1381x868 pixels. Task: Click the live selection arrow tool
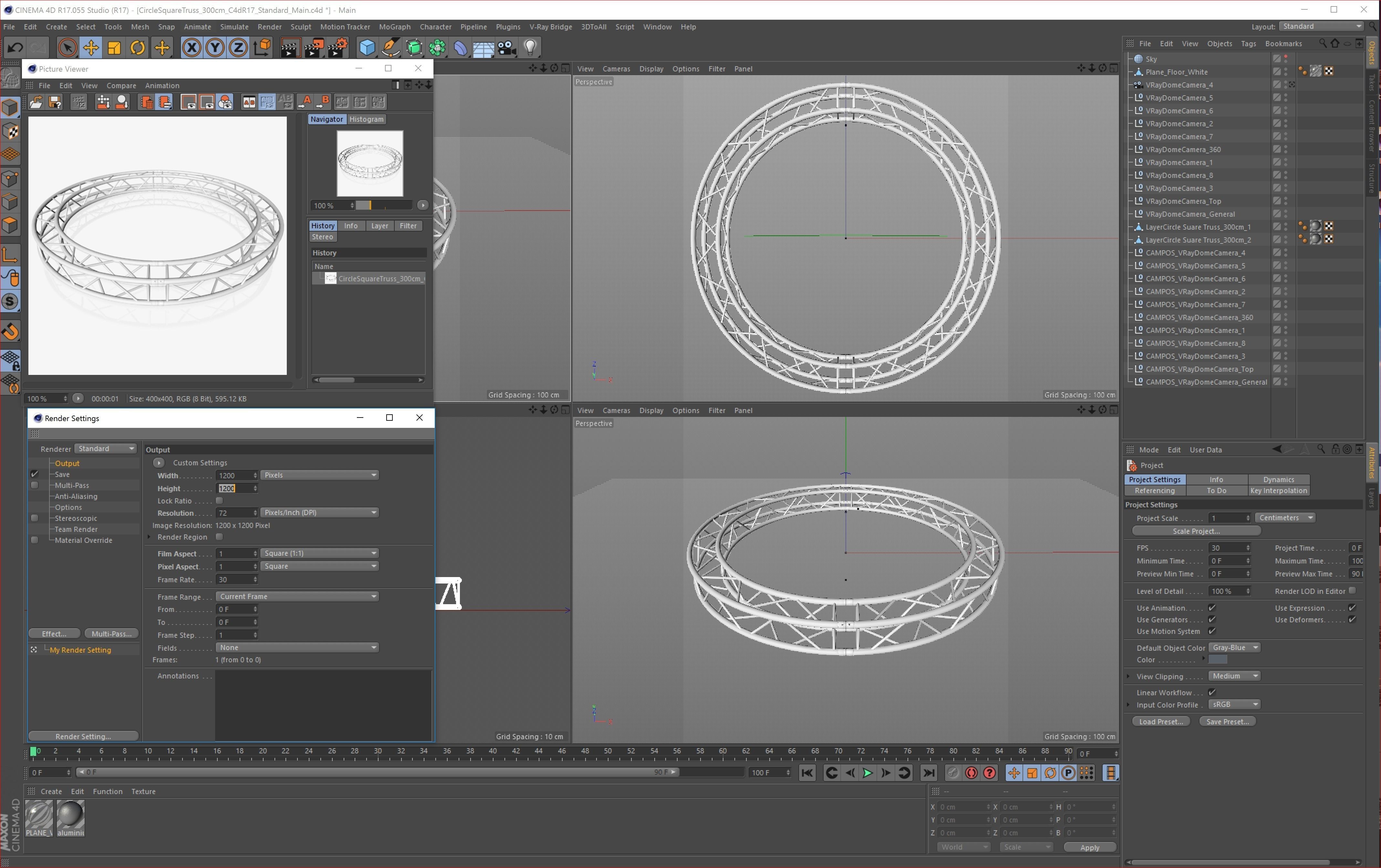point(67,47)
